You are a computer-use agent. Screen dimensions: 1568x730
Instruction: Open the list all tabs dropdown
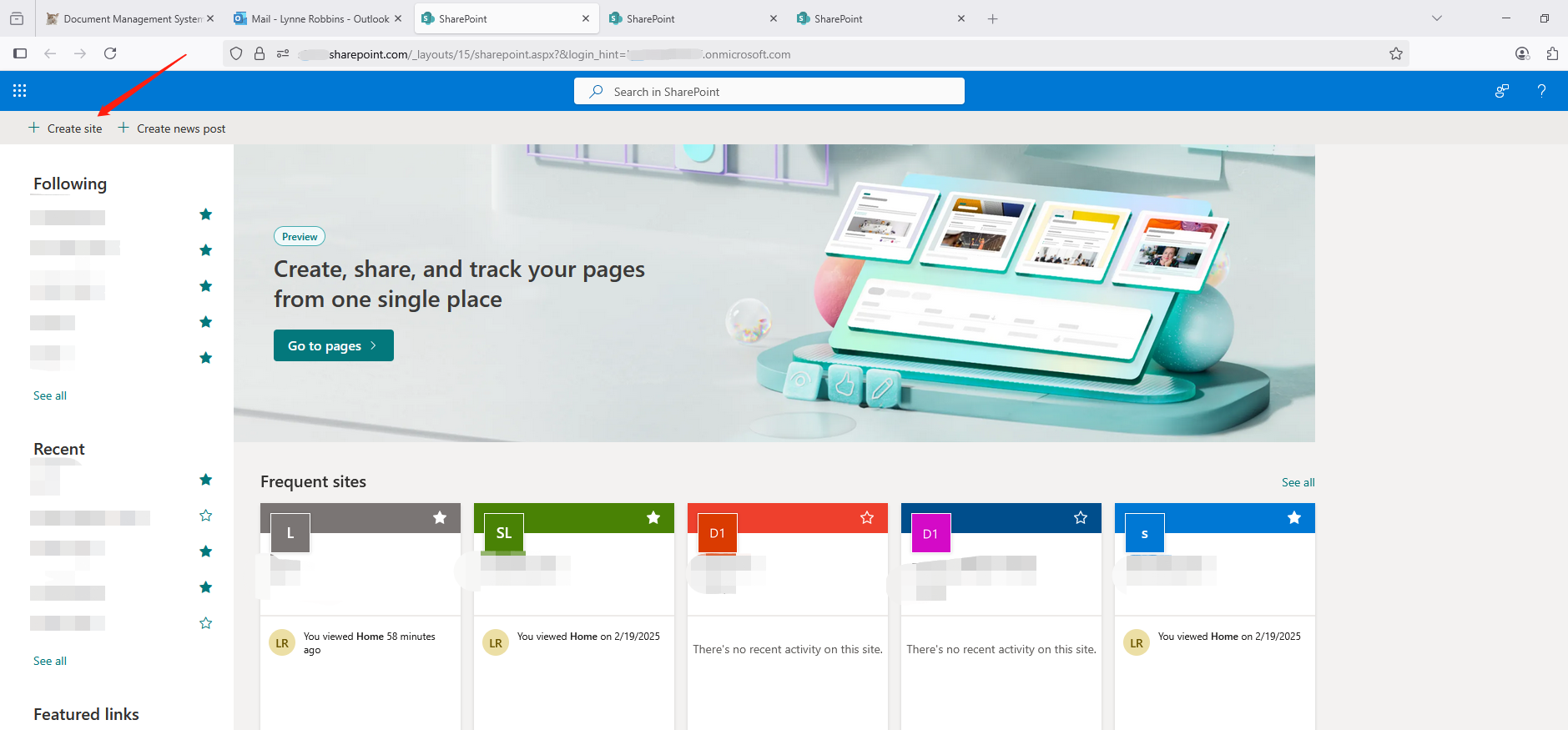click(x=1436, y=18)
